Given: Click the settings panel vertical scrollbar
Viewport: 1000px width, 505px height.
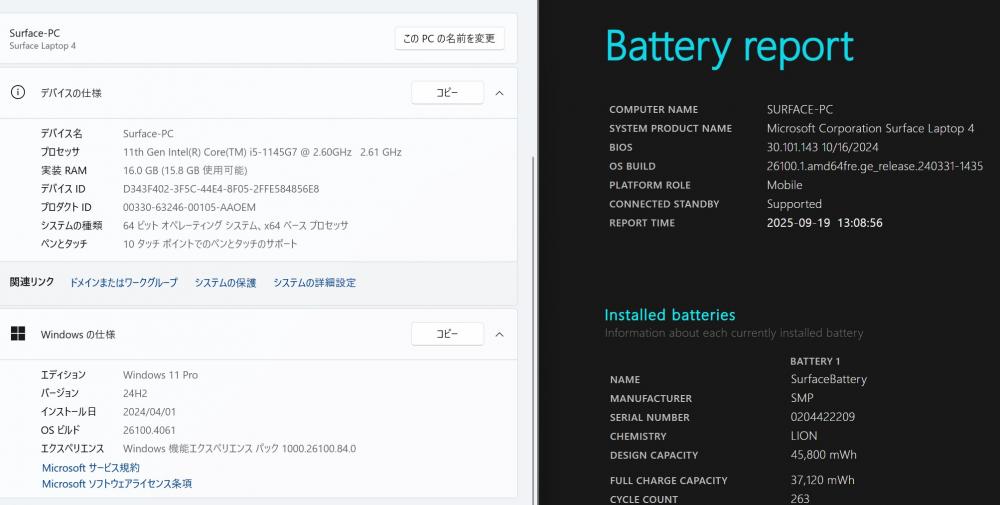Looking at the screenshot, I should click(x=534, y=250).
